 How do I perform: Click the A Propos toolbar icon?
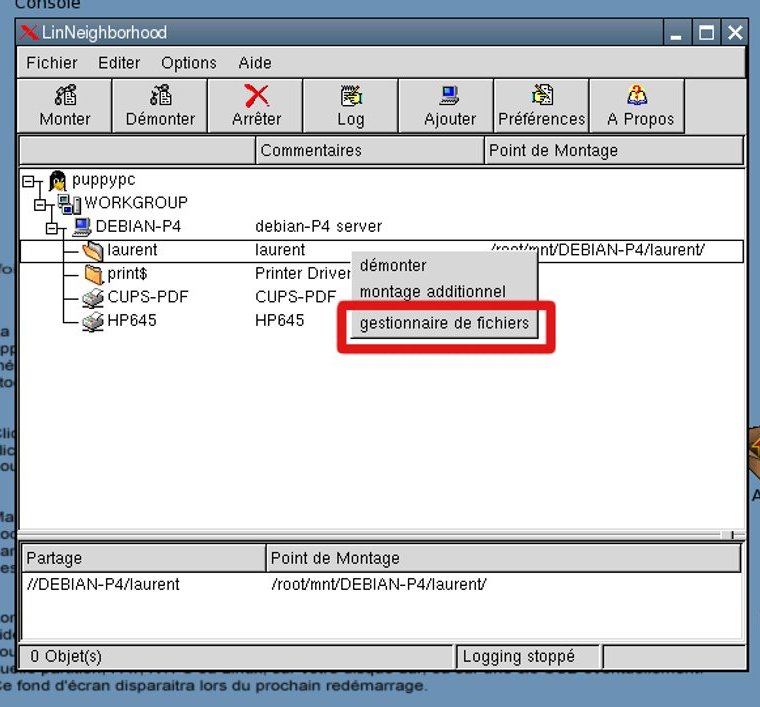coord(639,96)
